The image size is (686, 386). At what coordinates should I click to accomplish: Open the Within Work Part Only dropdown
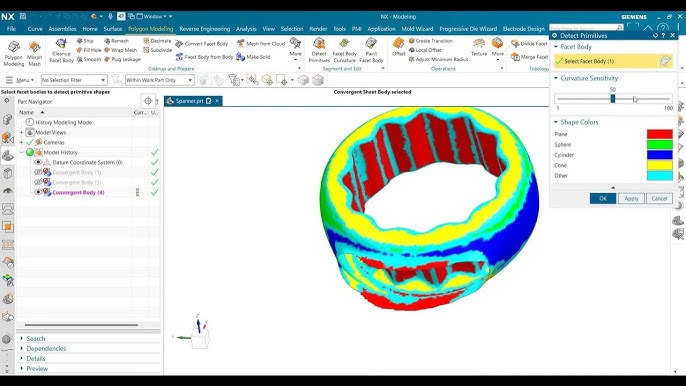click(160, 80)
